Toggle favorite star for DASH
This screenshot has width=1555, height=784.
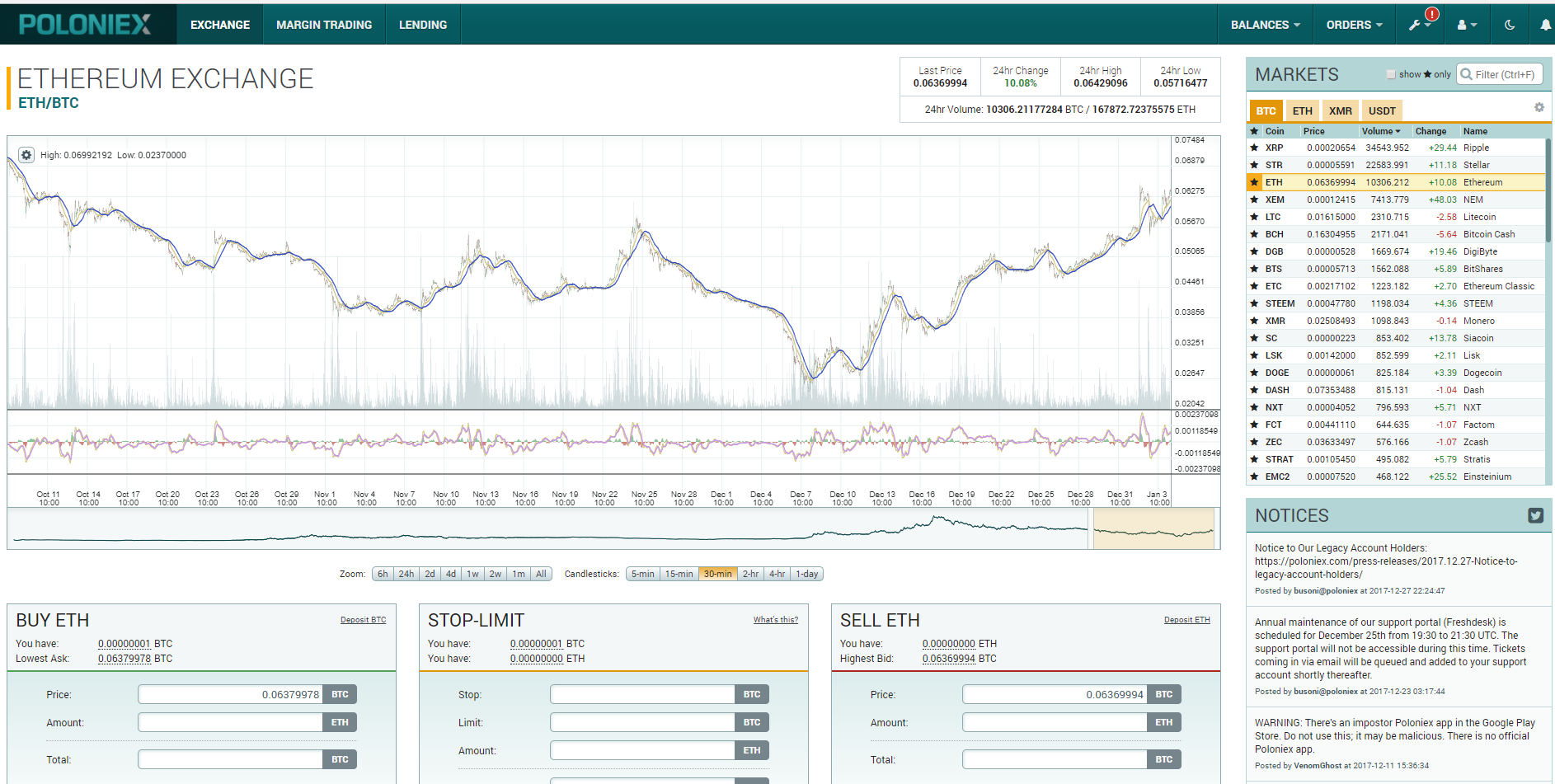1254,390
